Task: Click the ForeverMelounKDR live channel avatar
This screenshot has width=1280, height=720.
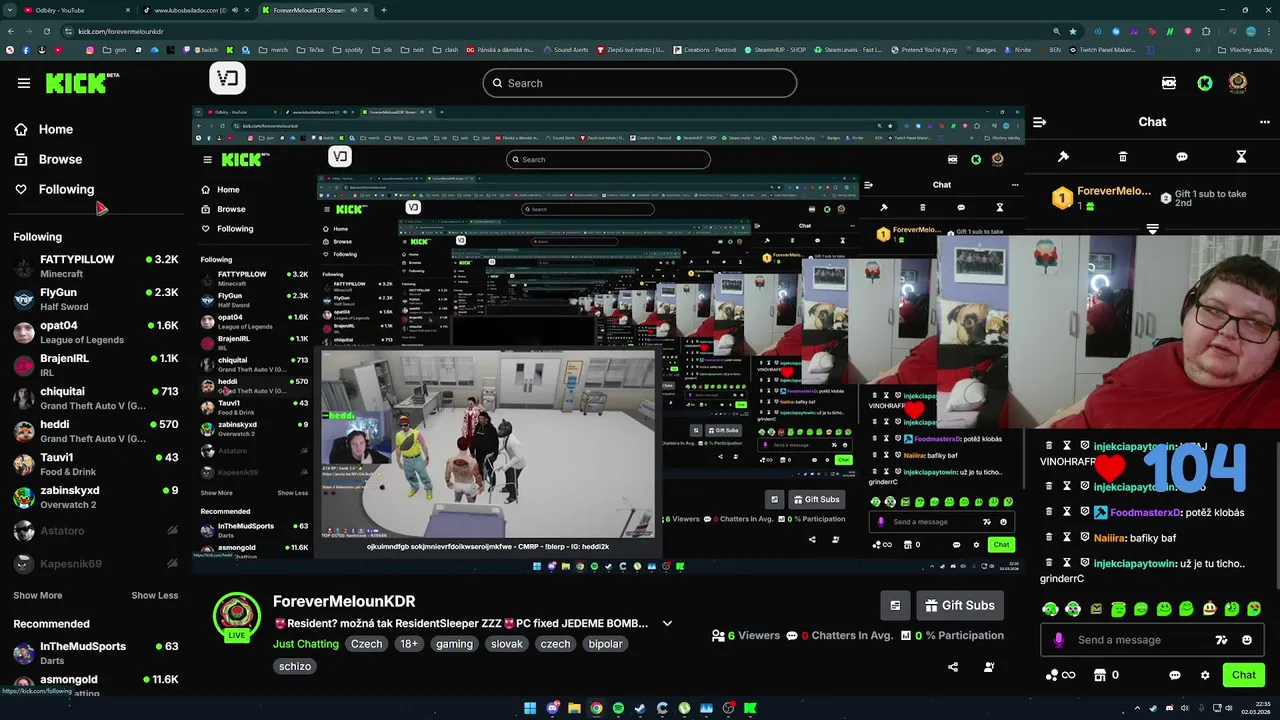Action: pyautogui.click(x=237, y=617)
